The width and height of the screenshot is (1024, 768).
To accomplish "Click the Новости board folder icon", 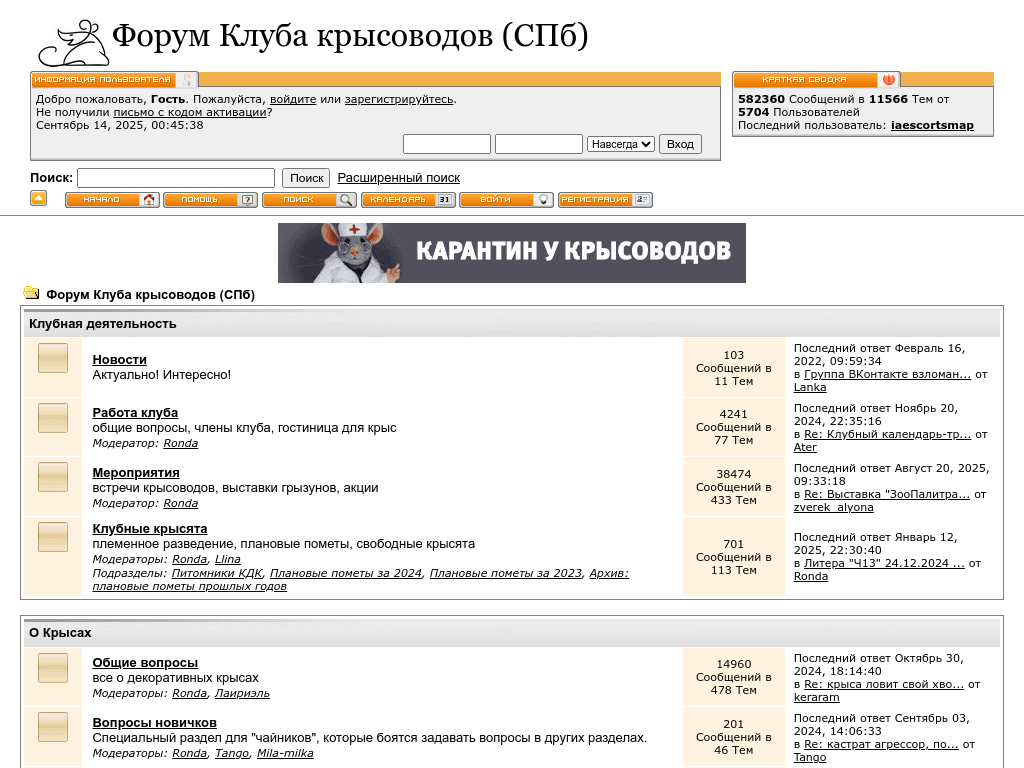I will click(53, 359).
